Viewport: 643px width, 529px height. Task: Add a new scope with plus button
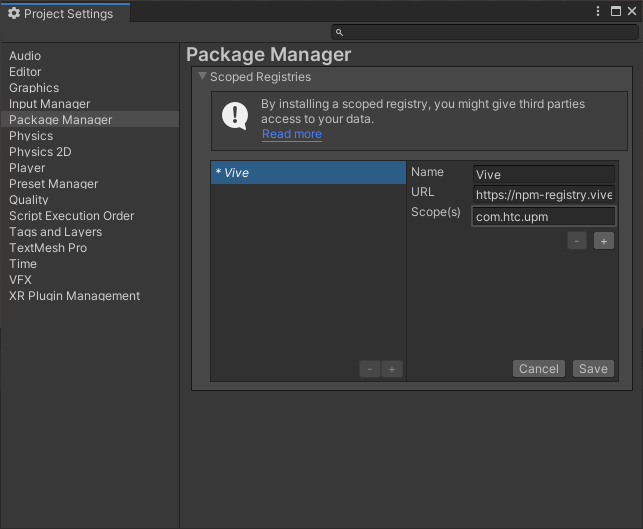tap(603, 241)
